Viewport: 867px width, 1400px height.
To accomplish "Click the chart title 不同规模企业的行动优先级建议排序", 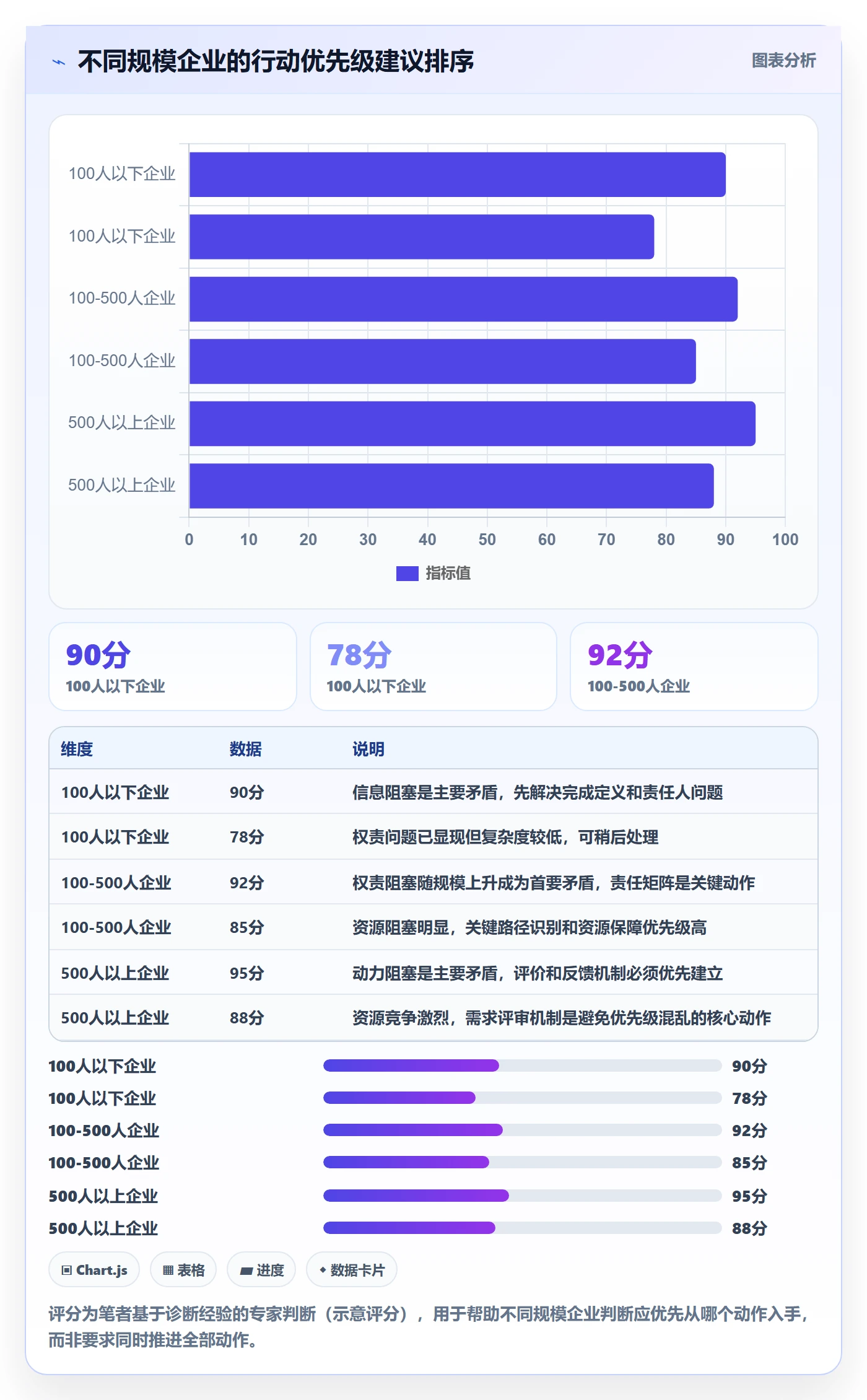I will [x=276, y=61].
